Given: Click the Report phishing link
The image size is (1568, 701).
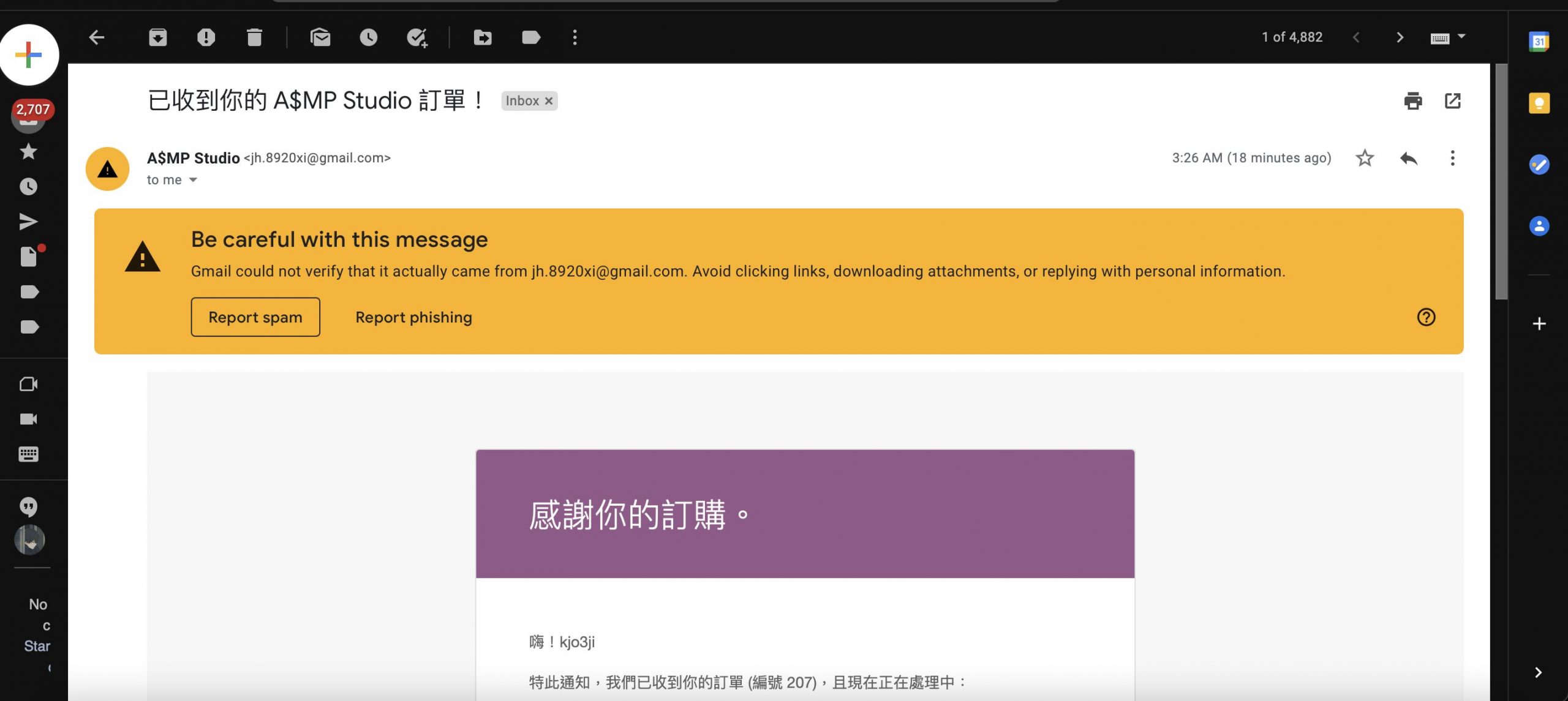Looking at the screenshot, I should [x=413, y=317].
